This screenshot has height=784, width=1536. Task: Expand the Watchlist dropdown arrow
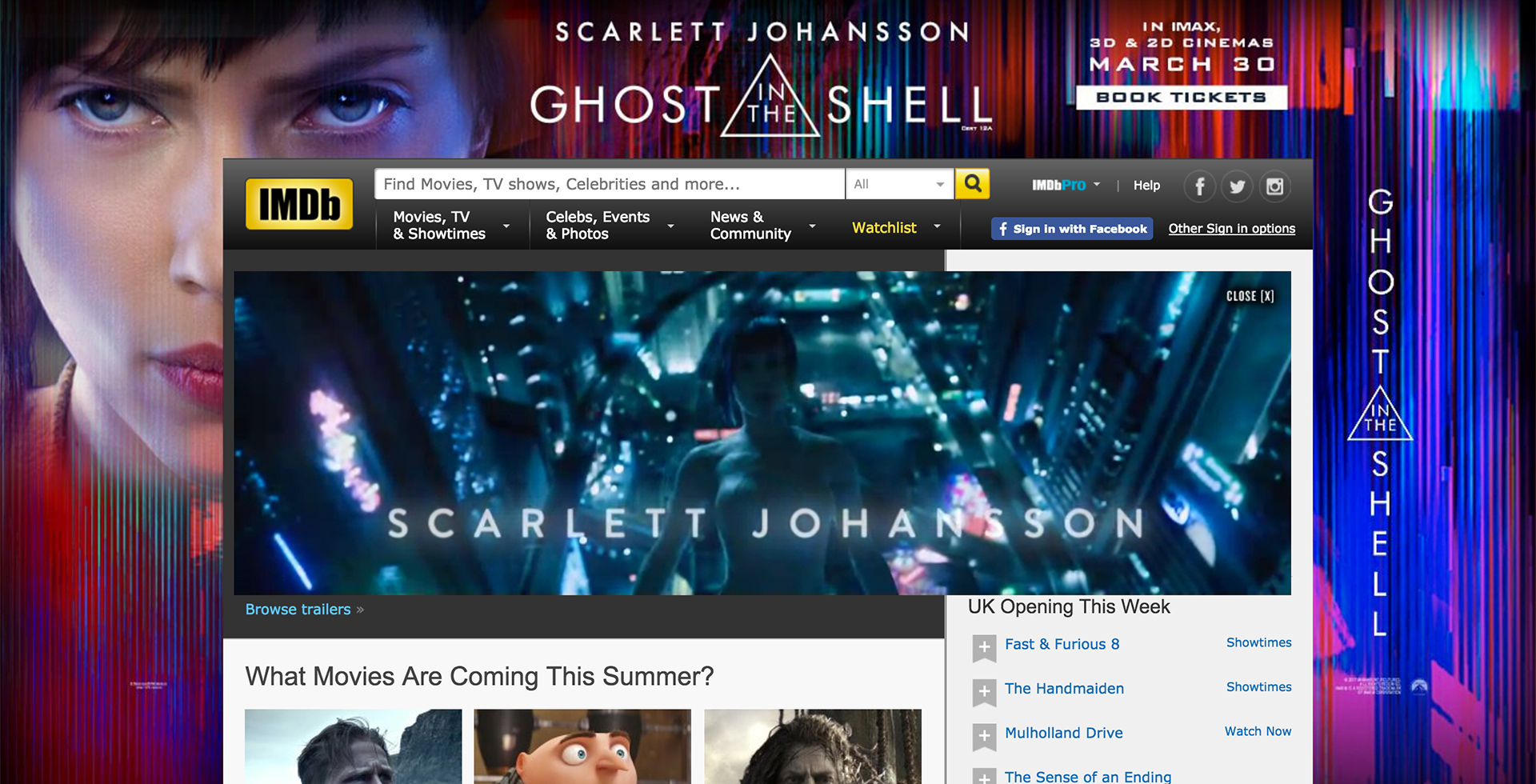(x=937, y=227)
